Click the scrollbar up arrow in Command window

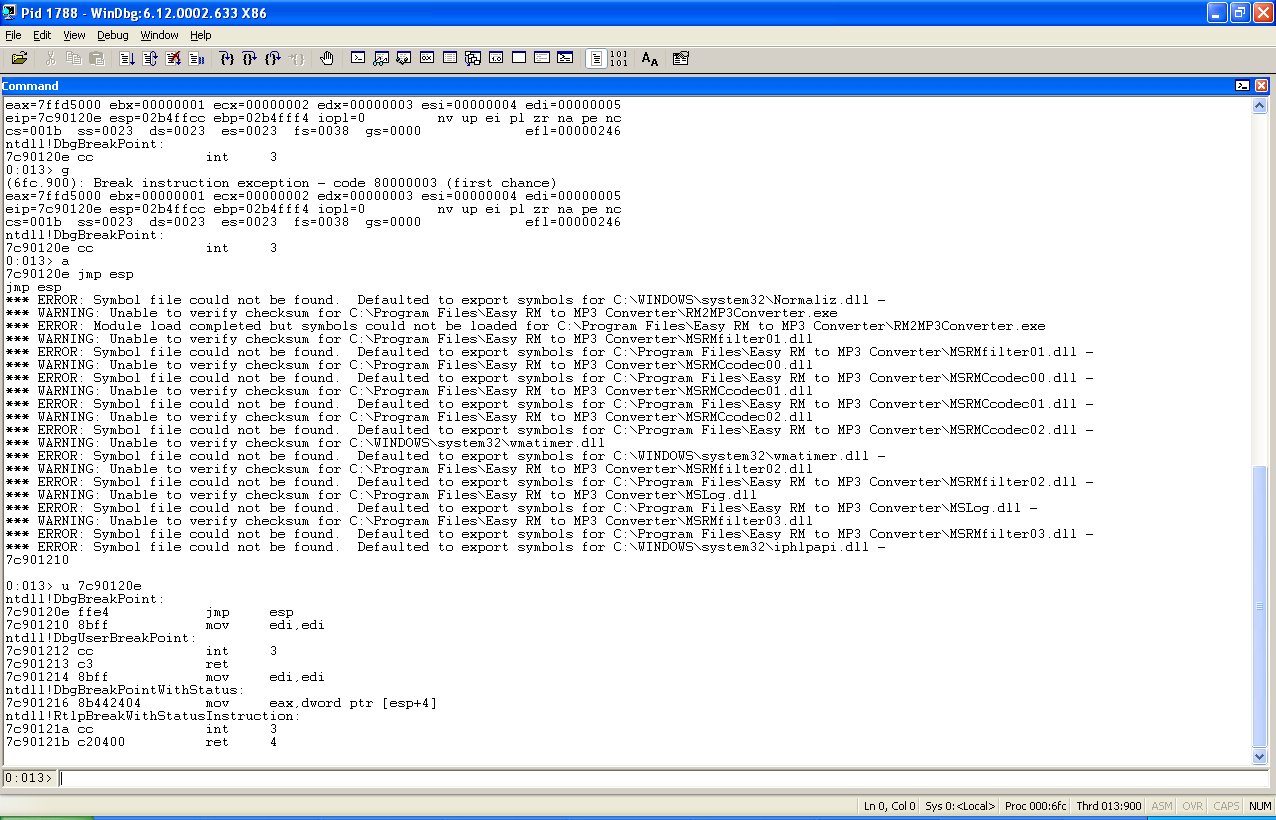pos(1260,105)
